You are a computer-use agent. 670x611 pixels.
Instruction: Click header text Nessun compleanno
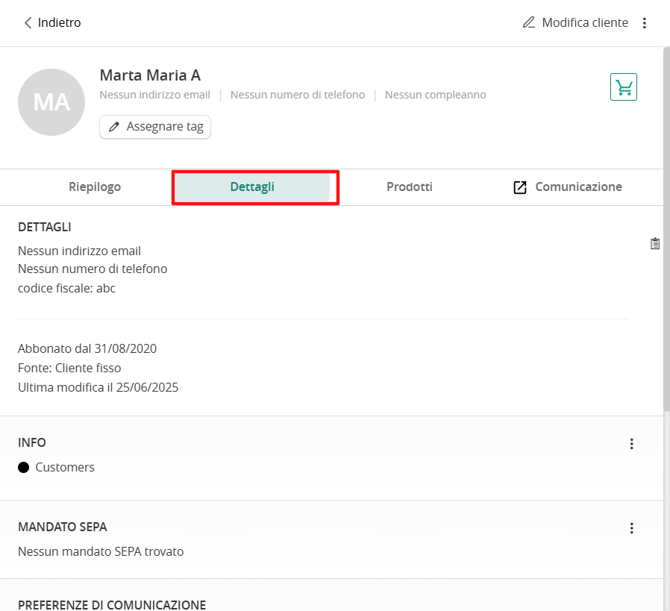(x=435, y=95)
